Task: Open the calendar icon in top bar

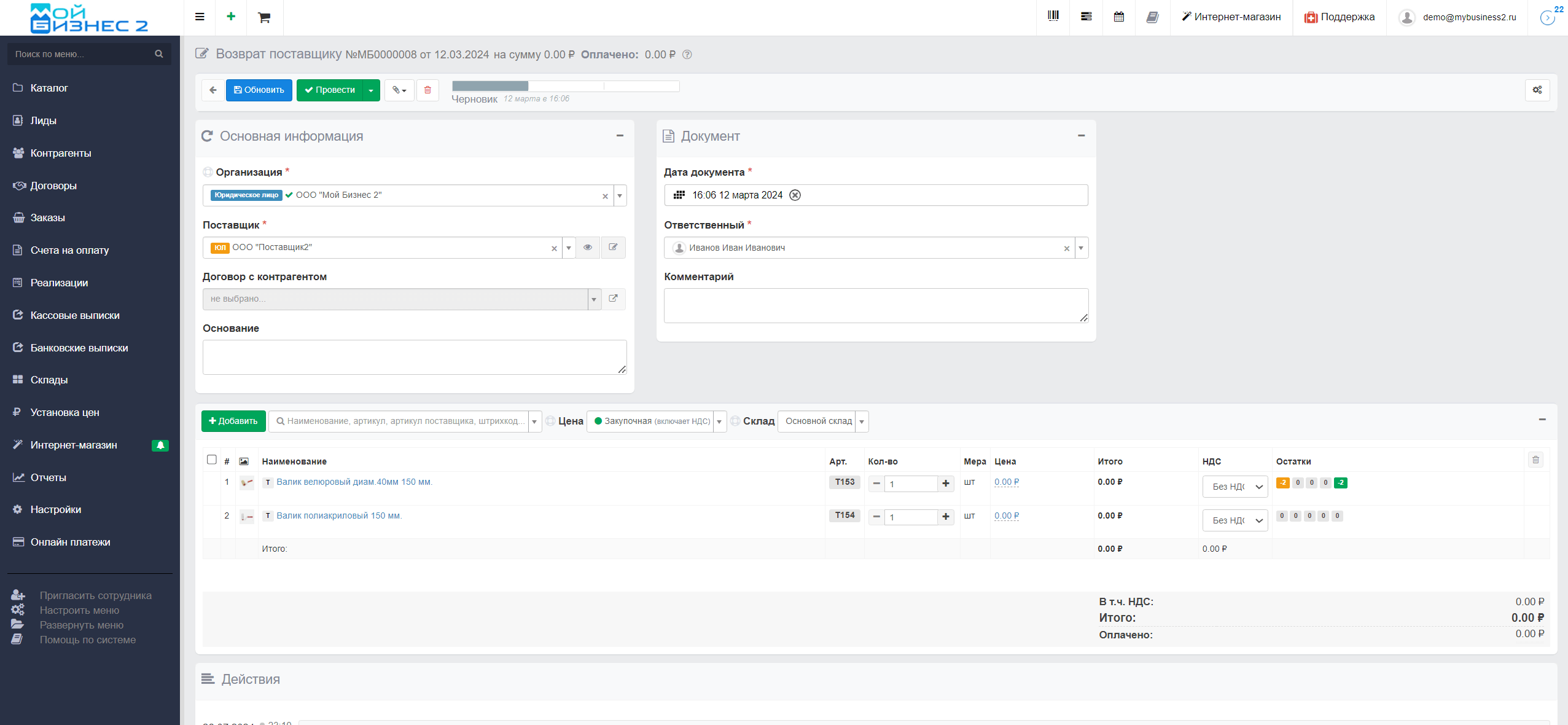Action: 1118,17
